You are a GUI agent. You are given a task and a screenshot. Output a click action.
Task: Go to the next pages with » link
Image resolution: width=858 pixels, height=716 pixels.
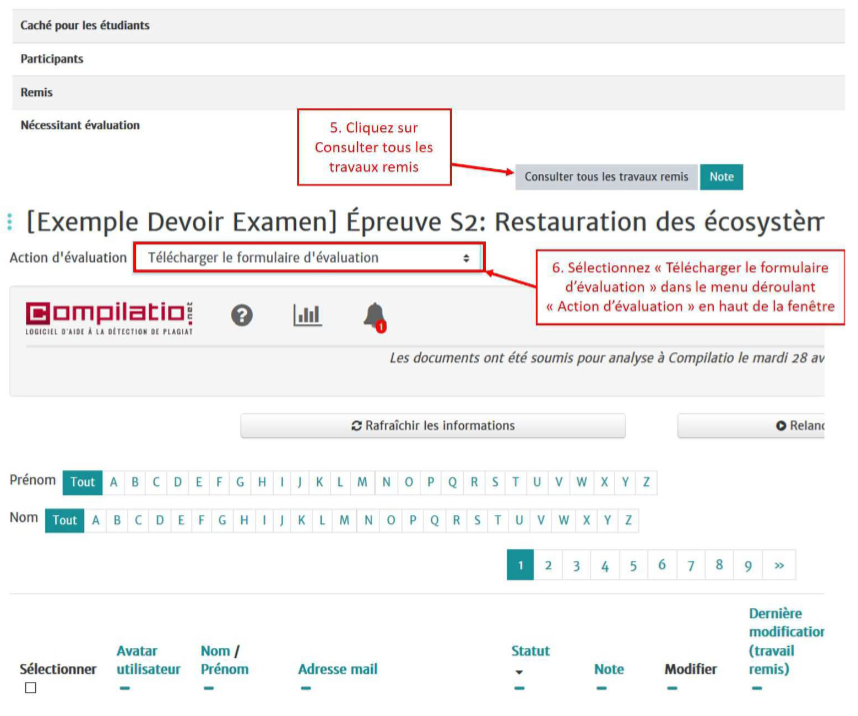779,566
